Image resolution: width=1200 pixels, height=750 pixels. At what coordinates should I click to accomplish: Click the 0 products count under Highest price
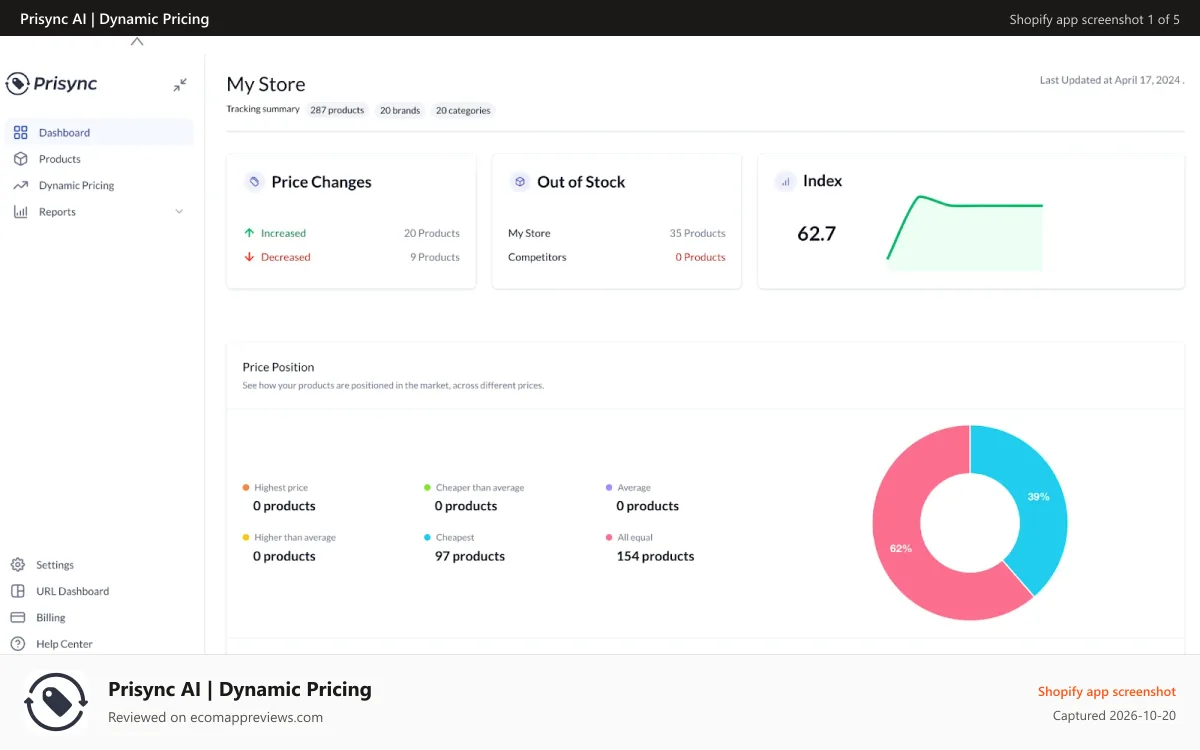pos(284,506)
